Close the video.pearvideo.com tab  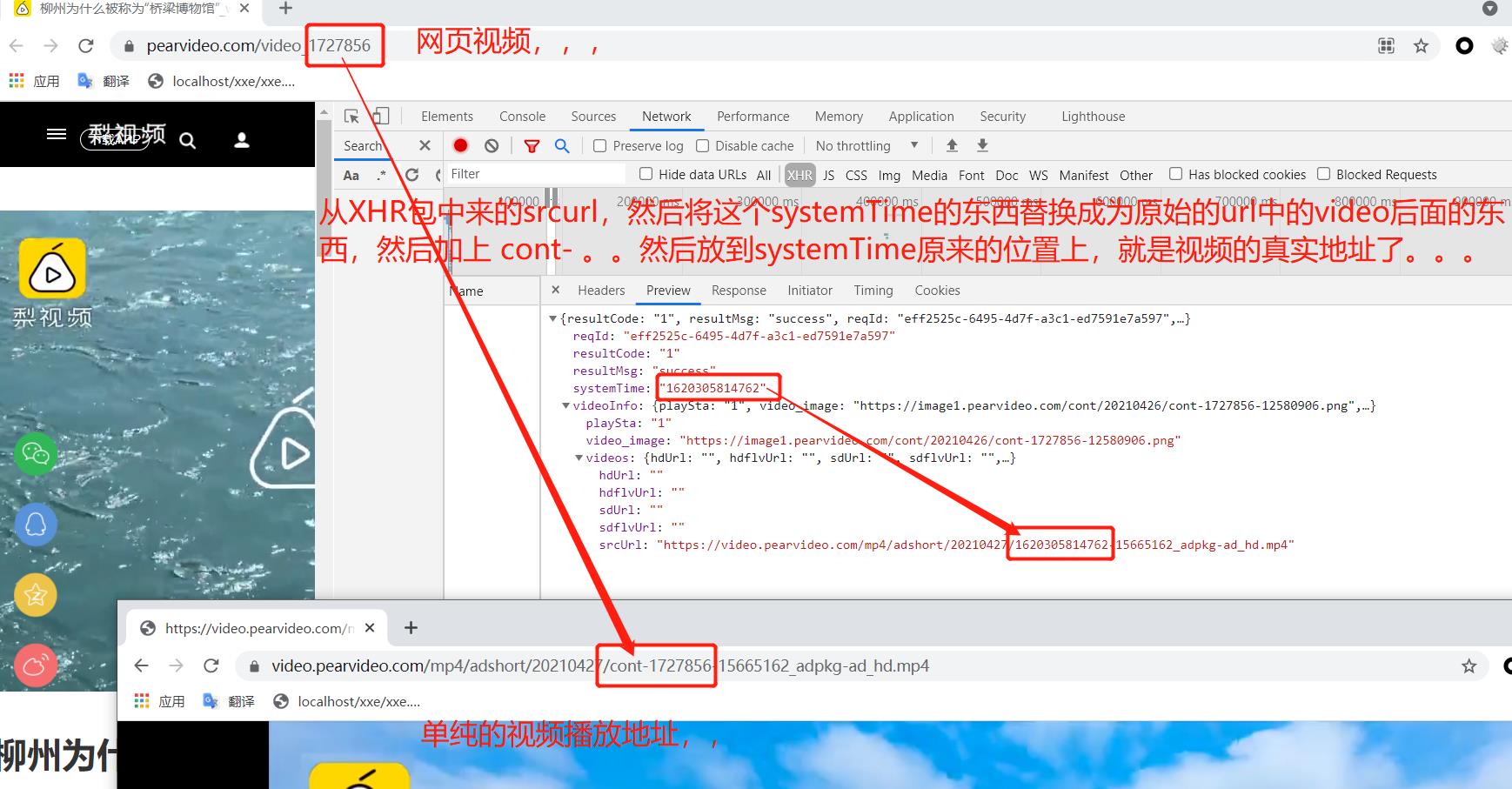pos(370,627)
